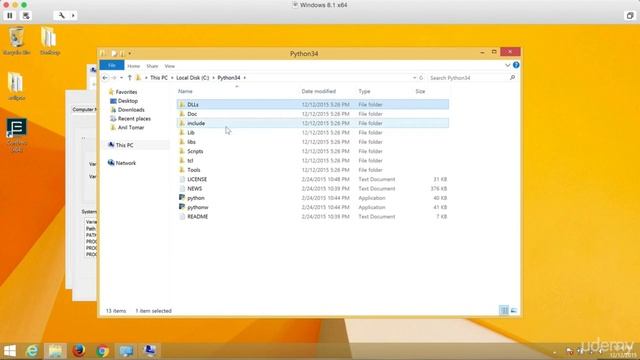Pause the virtual machine
640x360 pixels.
pos(10,16)
